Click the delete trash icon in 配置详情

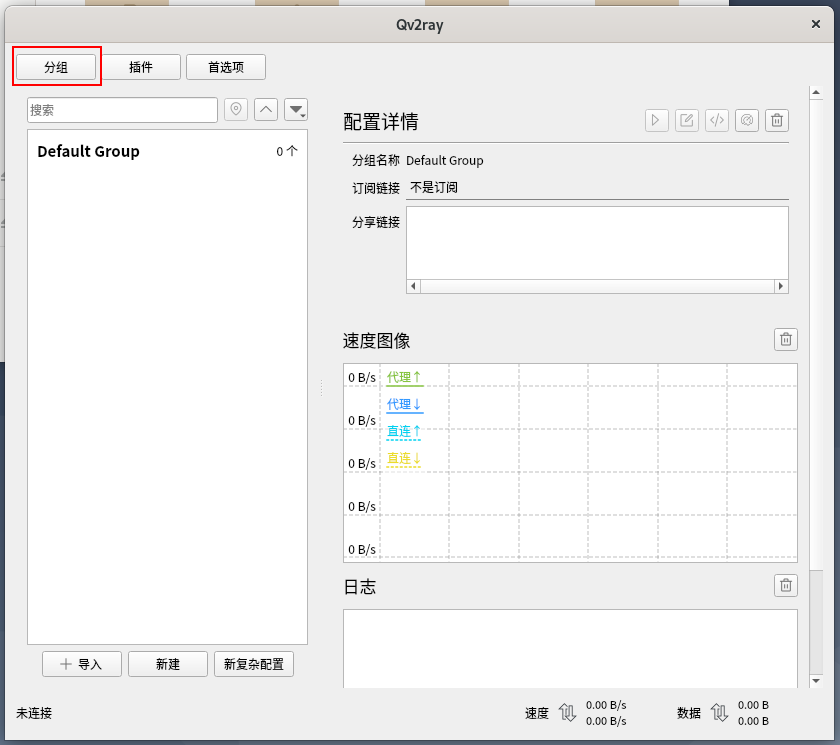[777, 120]
